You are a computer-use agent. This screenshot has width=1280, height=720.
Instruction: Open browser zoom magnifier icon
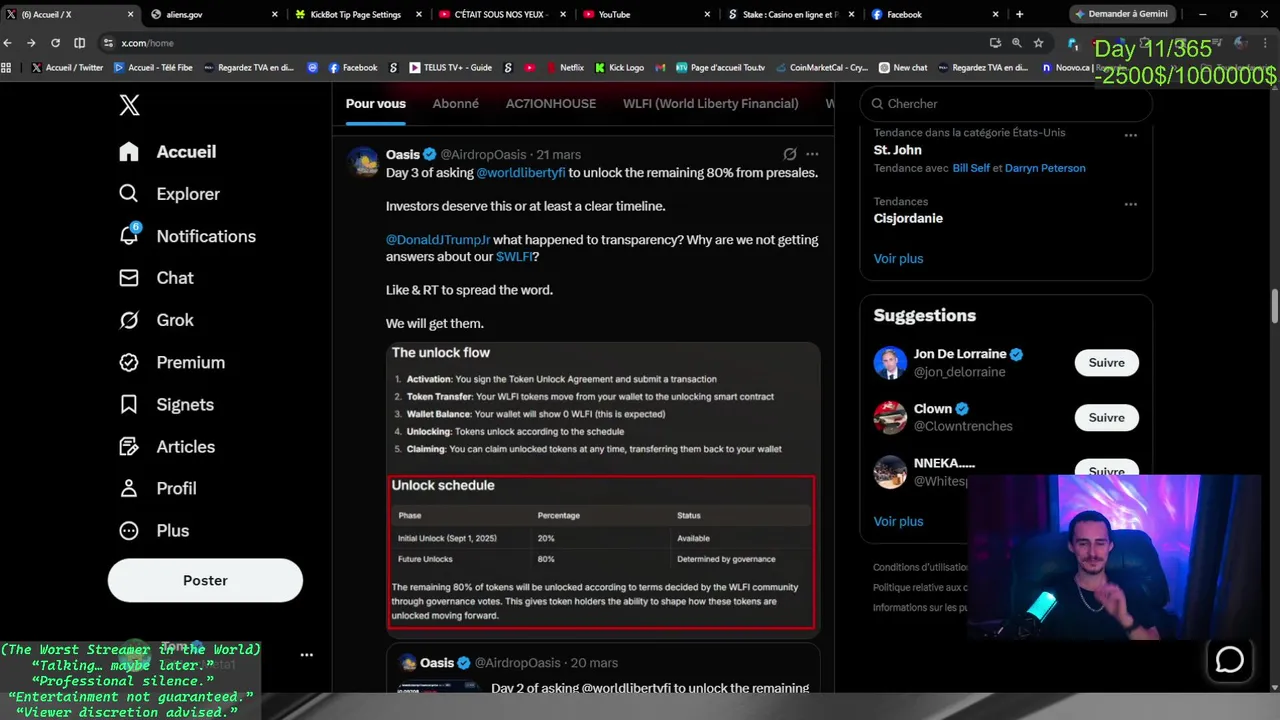1016,43
